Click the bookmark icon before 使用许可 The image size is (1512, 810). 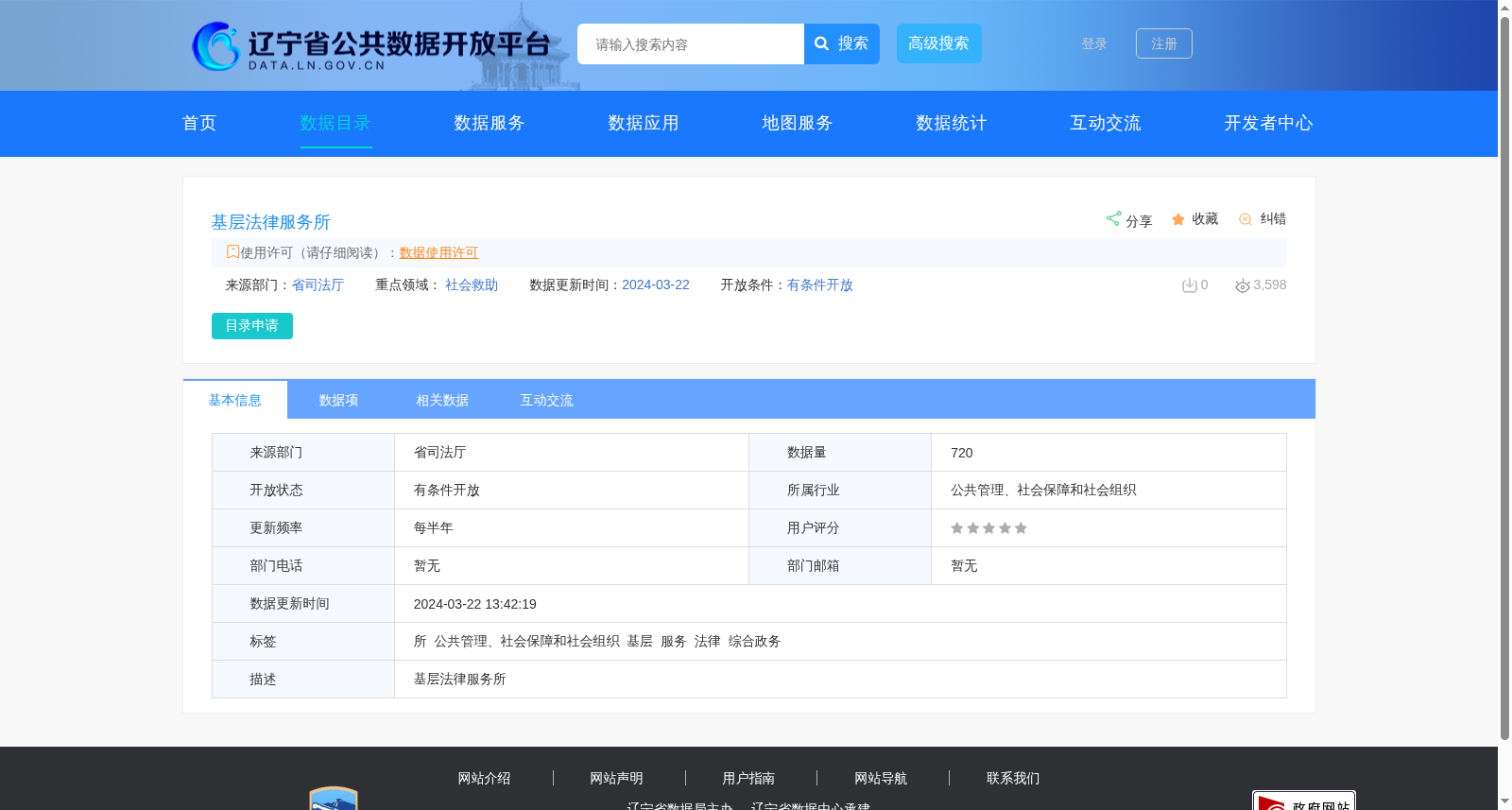tap(232, 251)
